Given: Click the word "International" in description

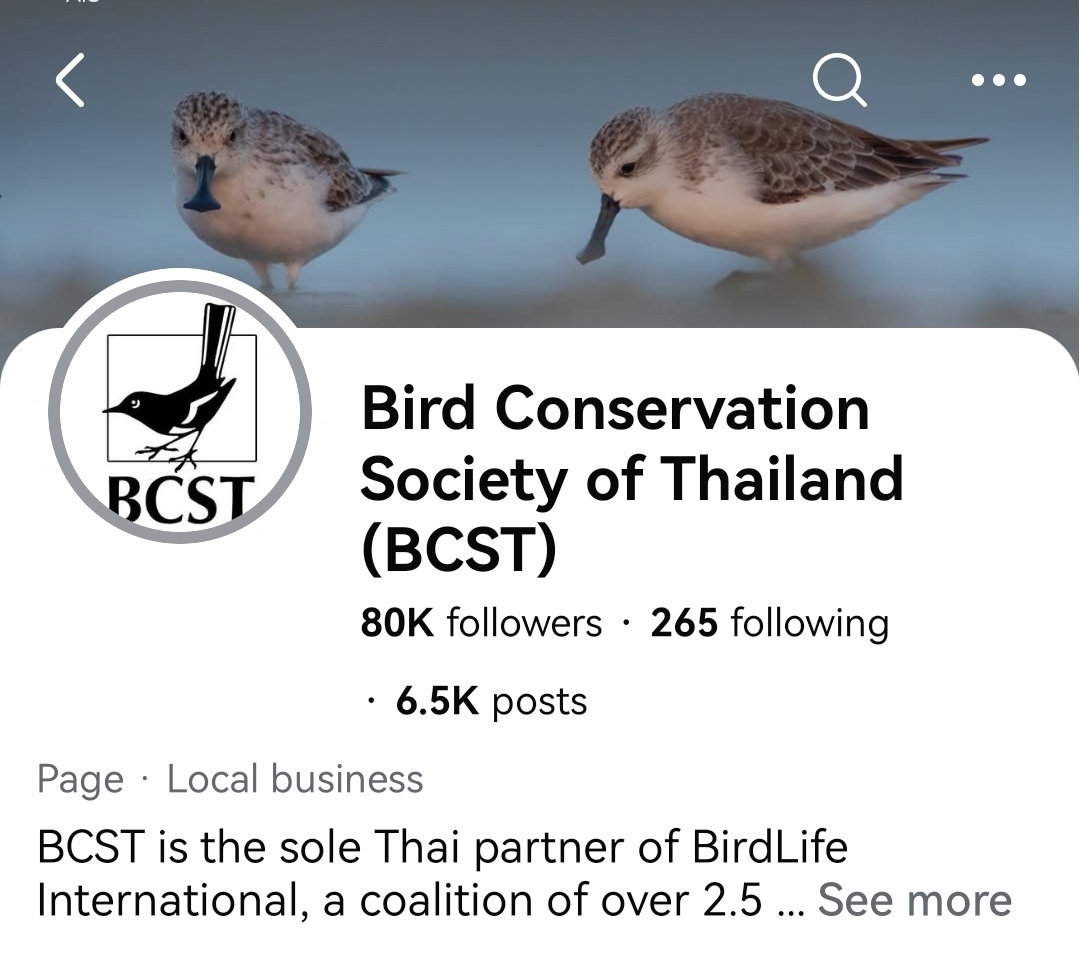Looking at the screenshot, I should 172,900.
